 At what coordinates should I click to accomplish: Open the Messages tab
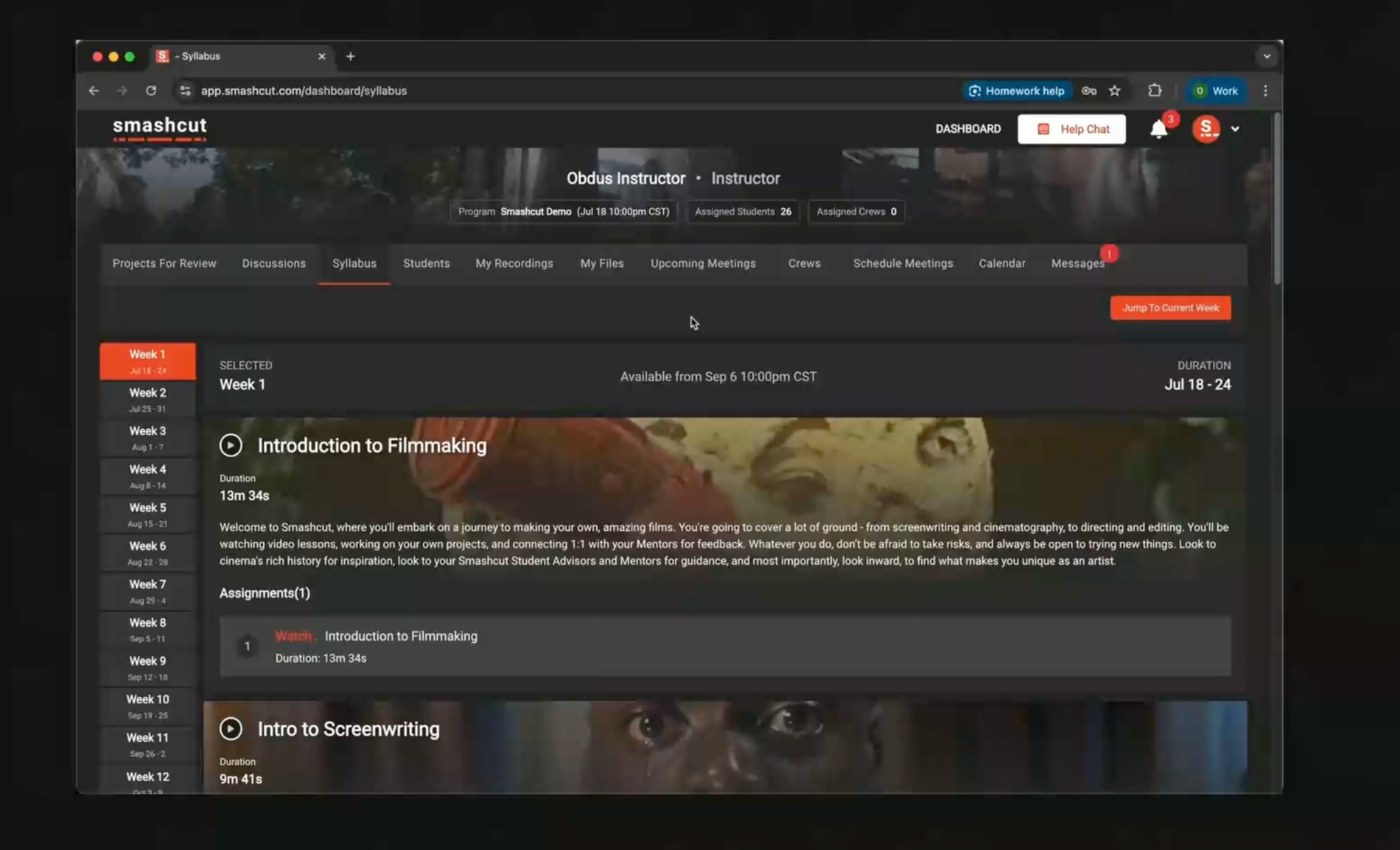click(x=1077, y=263)
